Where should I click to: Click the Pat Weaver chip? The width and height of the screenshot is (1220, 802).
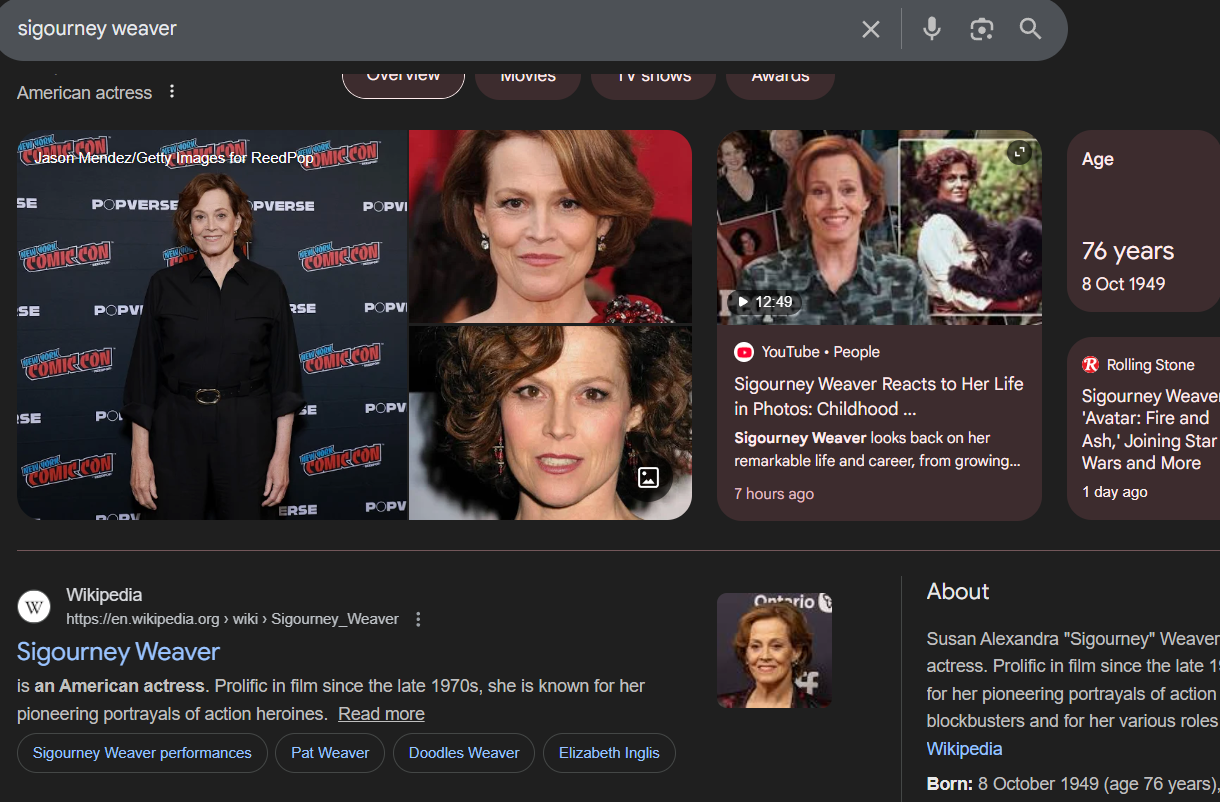tap(330, 753)
